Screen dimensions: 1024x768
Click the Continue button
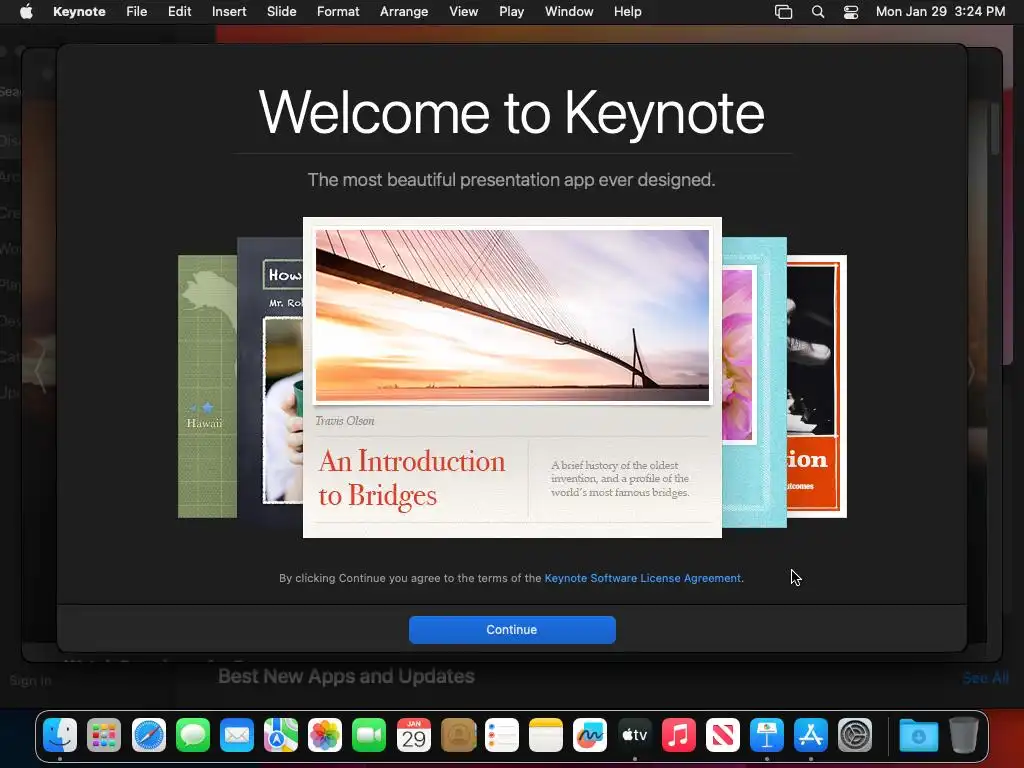512,630
